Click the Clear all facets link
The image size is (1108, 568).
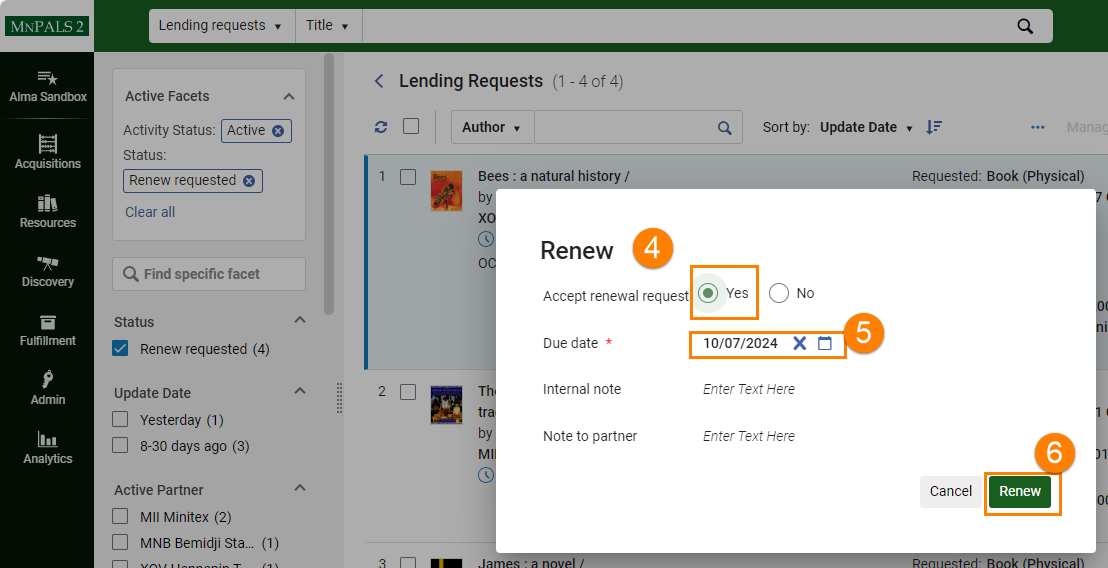(x=150, y=212)
